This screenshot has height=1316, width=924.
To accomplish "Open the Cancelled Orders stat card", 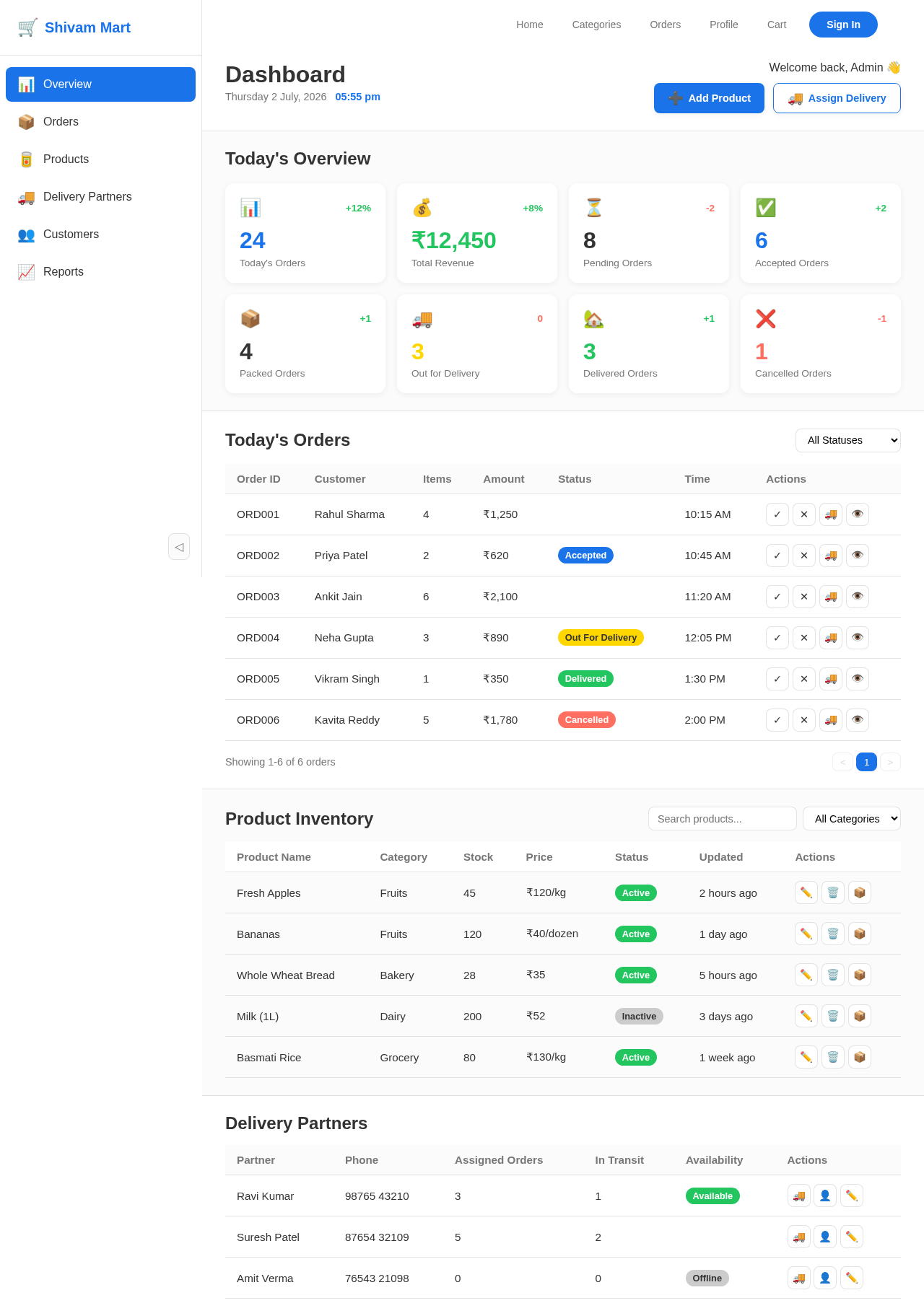I will click(x=821, y=344).
